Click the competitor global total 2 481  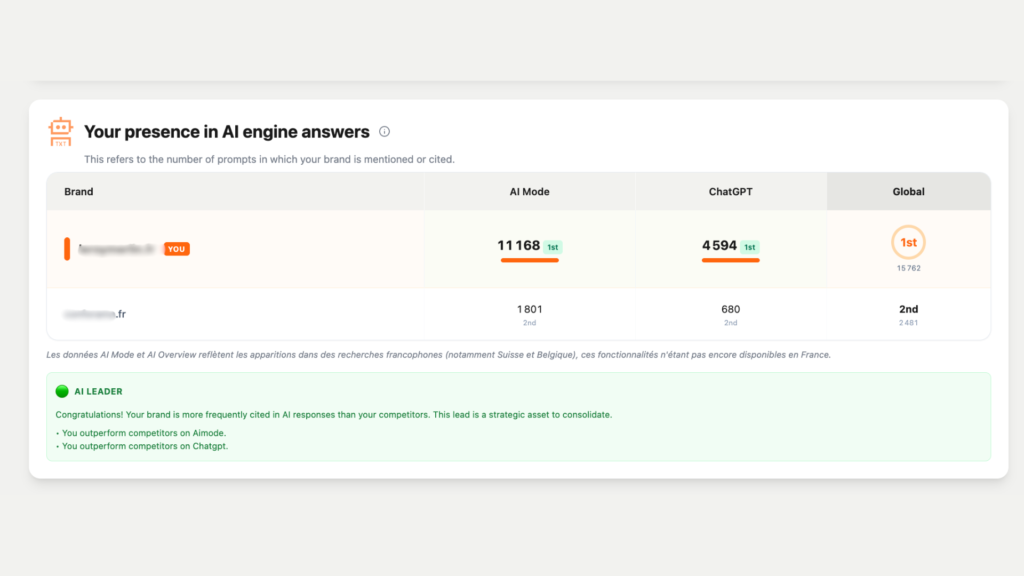908,323
